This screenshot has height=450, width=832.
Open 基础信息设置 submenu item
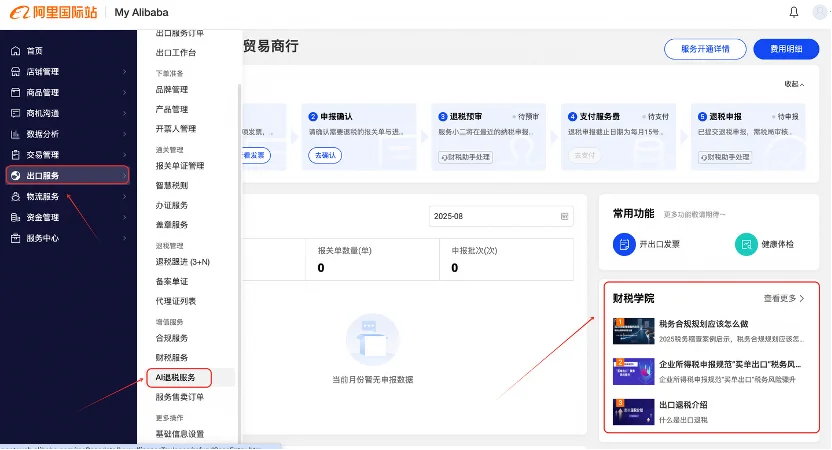[180, 434]
